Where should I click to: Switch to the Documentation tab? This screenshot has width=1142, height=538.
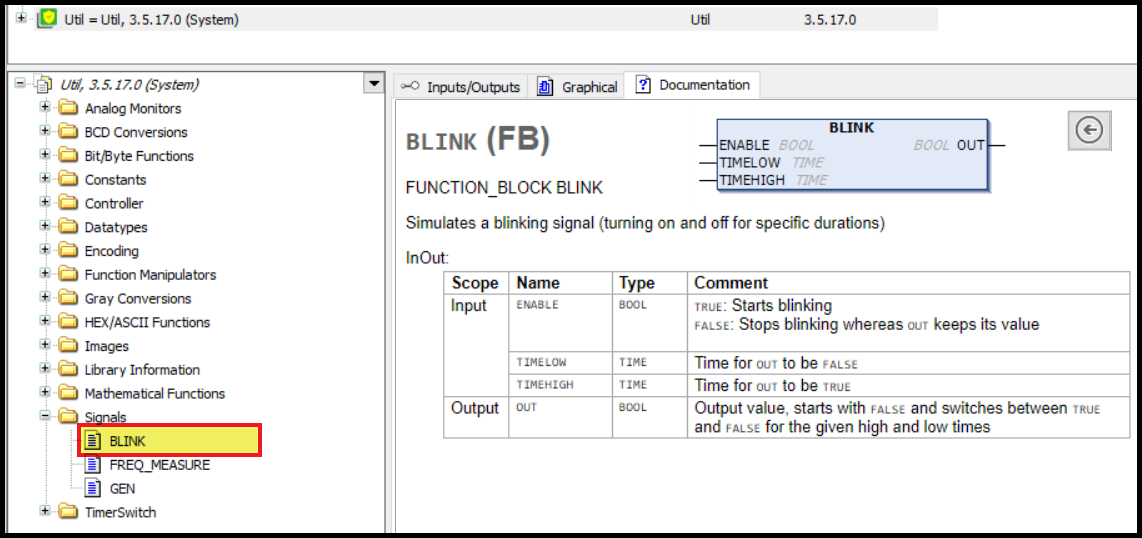pyautogui.click(x=693, y=85)
